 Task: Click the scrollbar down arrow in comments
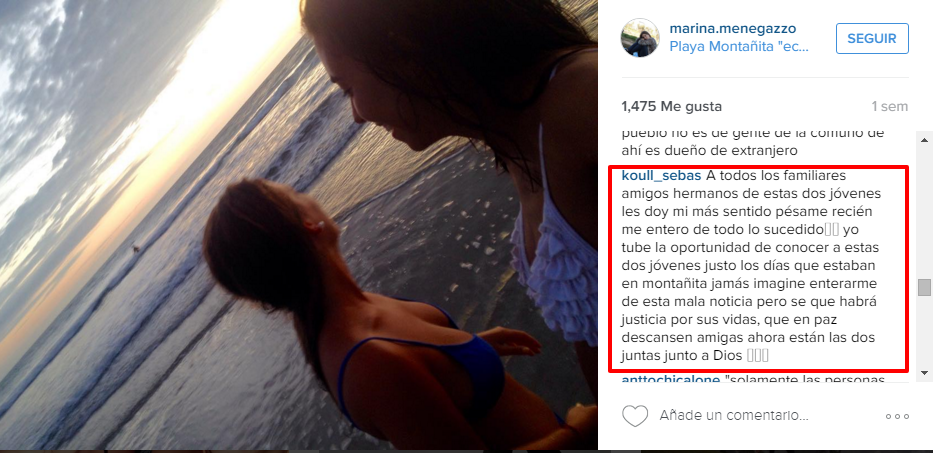(x=923, y=373)
